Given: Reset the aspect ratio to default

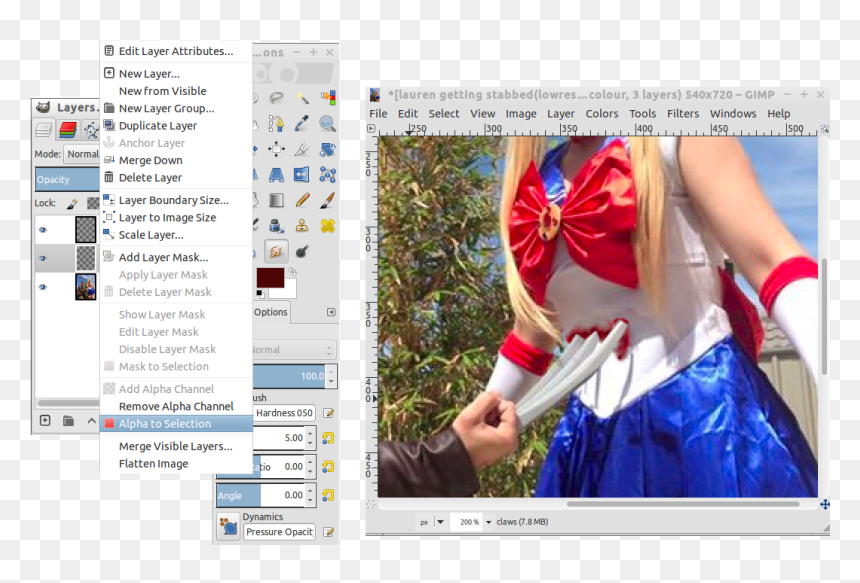Looking at the screenshot, I should 328,467.
